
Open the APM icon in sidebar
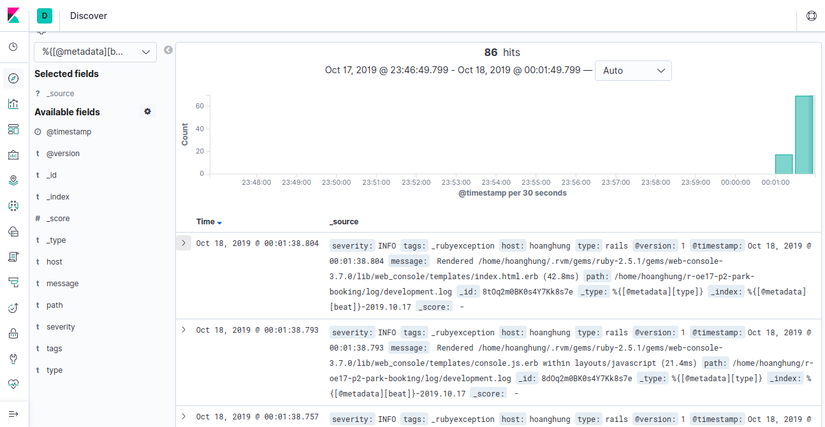(x=14, y=282)
